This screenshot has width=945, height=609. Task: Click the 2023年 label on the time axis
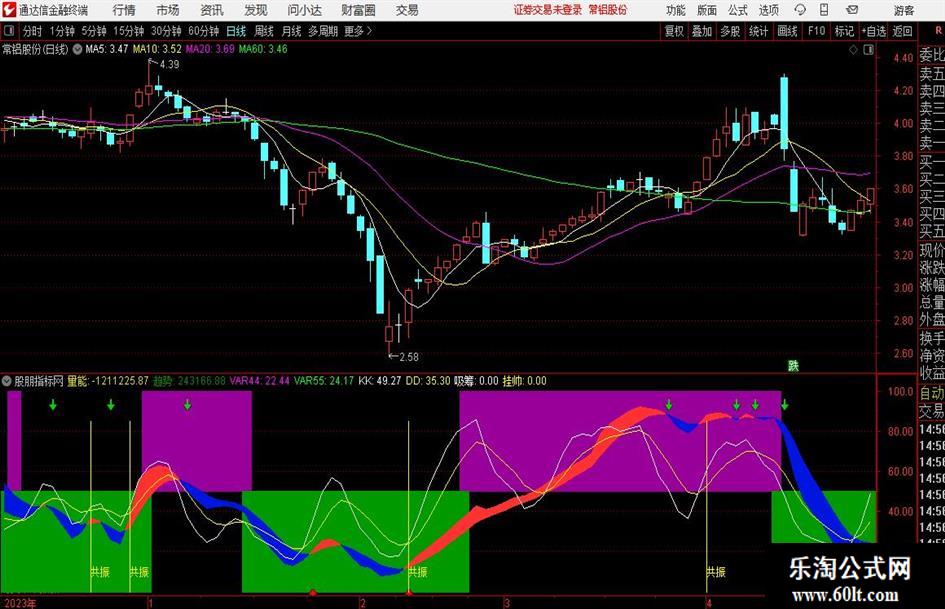coord(19,603)
